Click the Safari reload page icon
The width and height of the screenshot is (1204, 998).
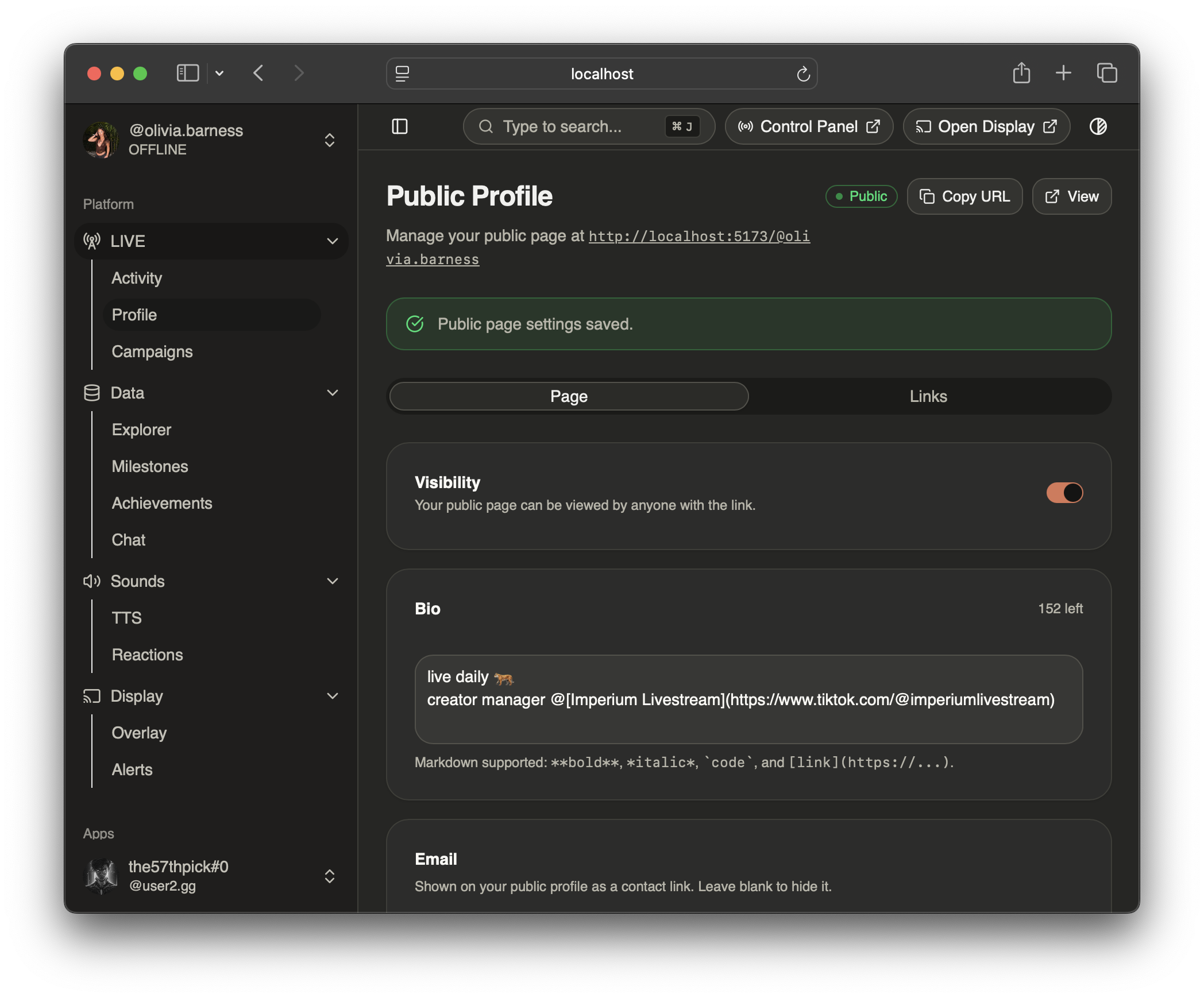pyautogui.click(x=803, y=74)
